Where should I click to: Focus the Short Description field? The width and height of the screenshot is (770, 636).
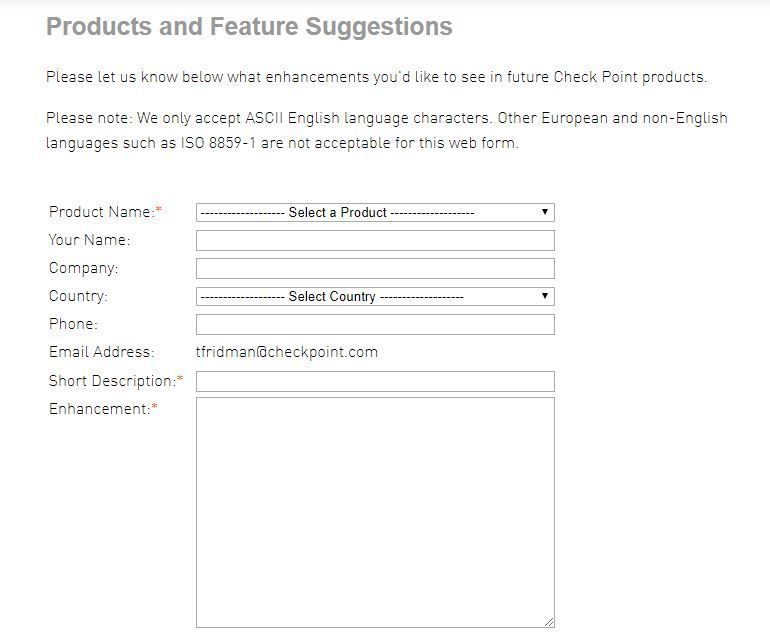click(x=375, y=381)
